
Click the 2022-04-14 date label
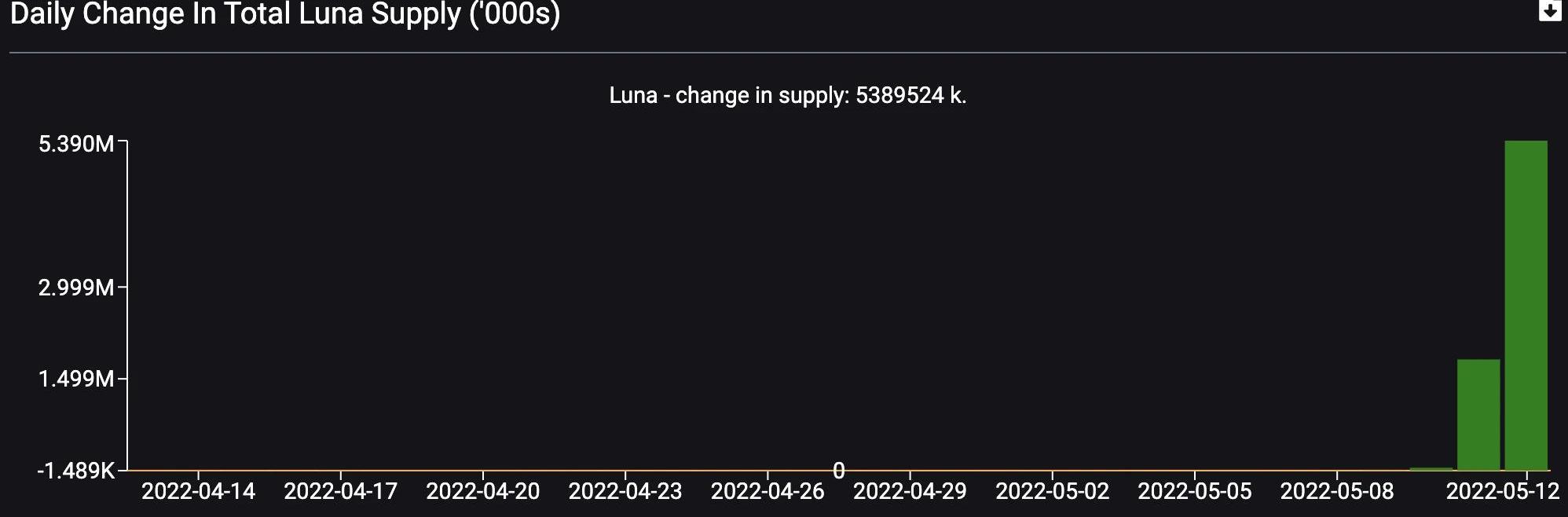(x=198, y=492)
